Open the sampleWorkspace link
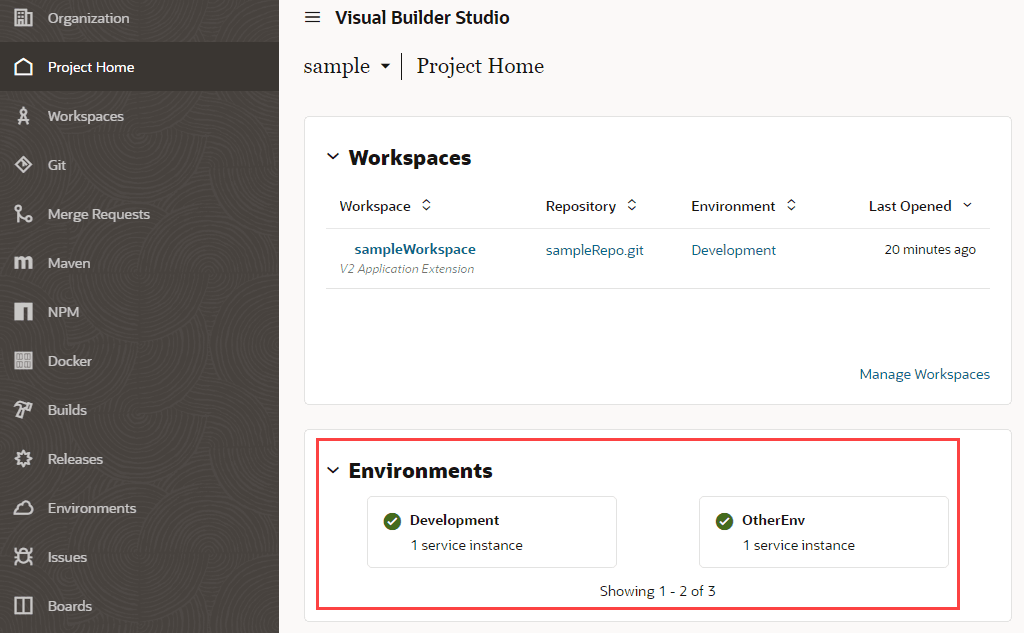The height and width of the screenshot is (633, 1024). 415,249
